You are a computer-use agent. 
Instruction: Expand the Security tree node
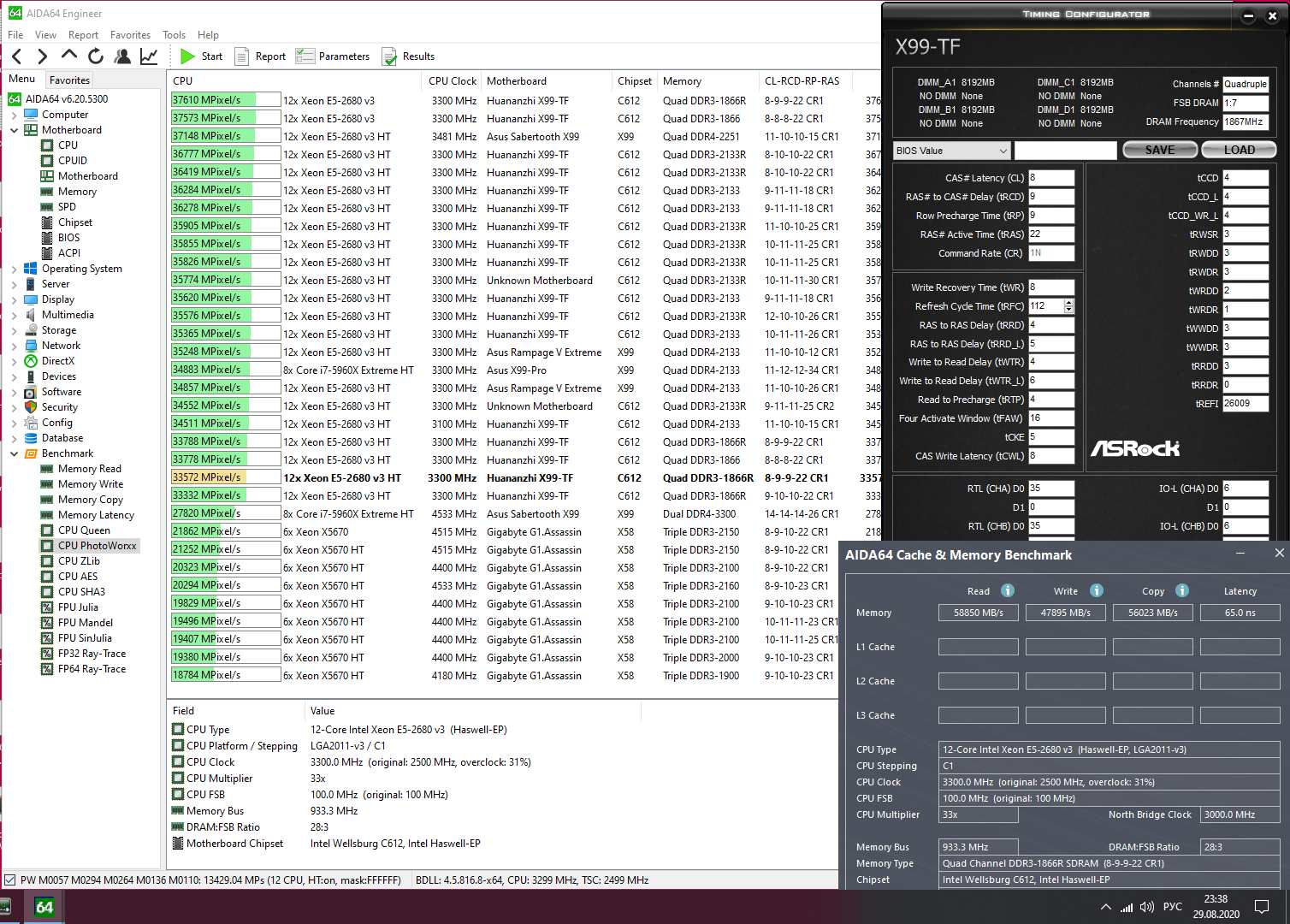14,407
